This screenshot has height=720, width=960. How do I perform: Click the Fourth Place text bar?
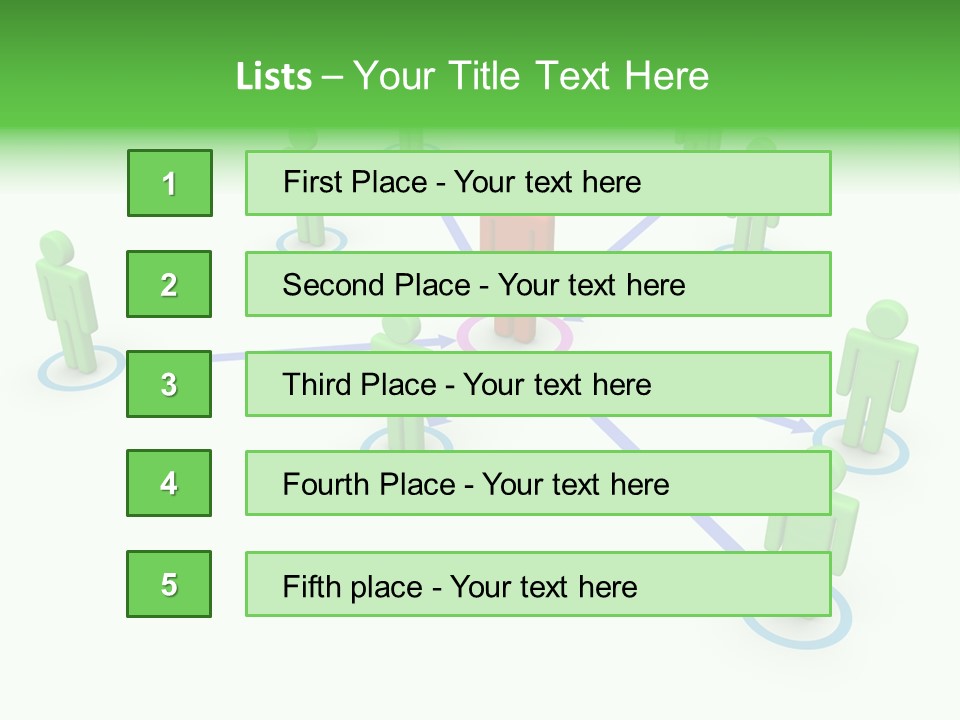pyautogui.click(x=538, y=483)
